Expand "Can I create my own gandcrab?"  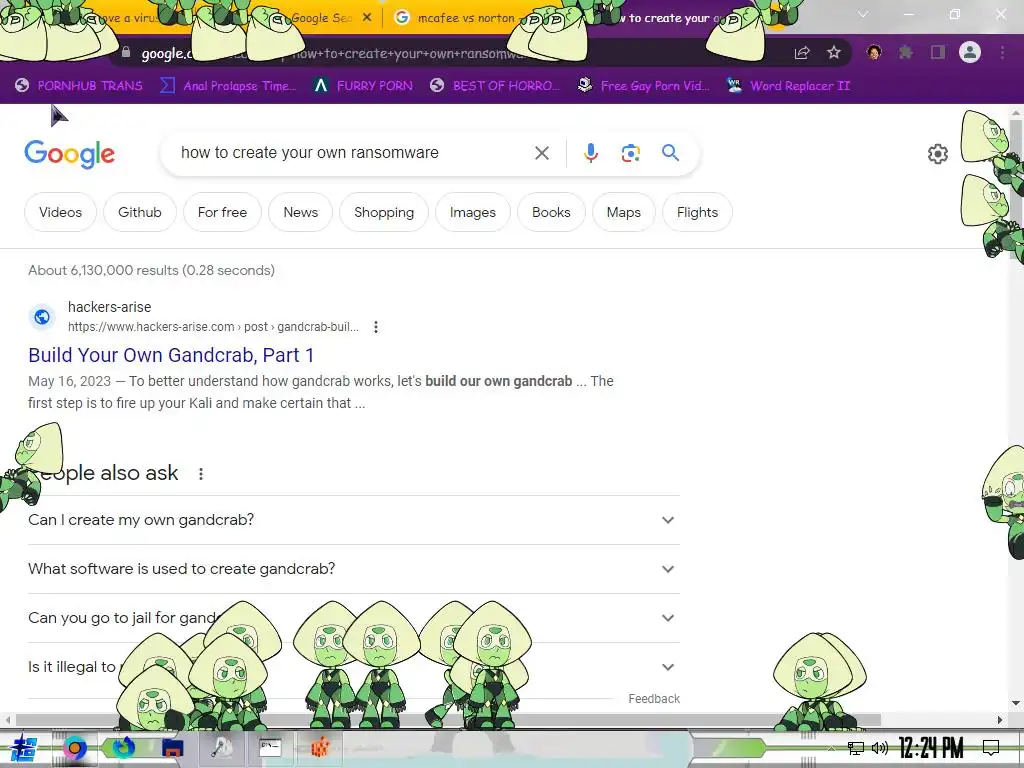tap(354, 520)
